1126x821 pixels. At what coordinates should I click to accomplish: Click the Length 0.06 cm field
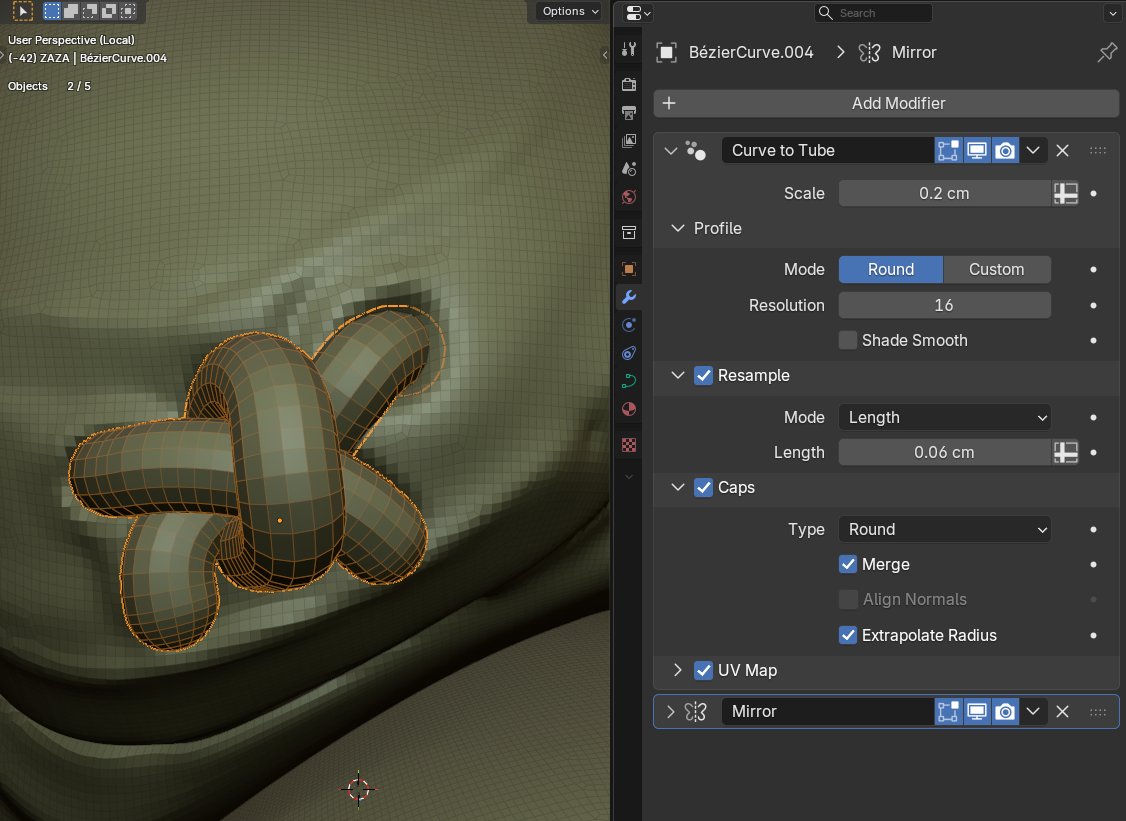tap(944, 453)
